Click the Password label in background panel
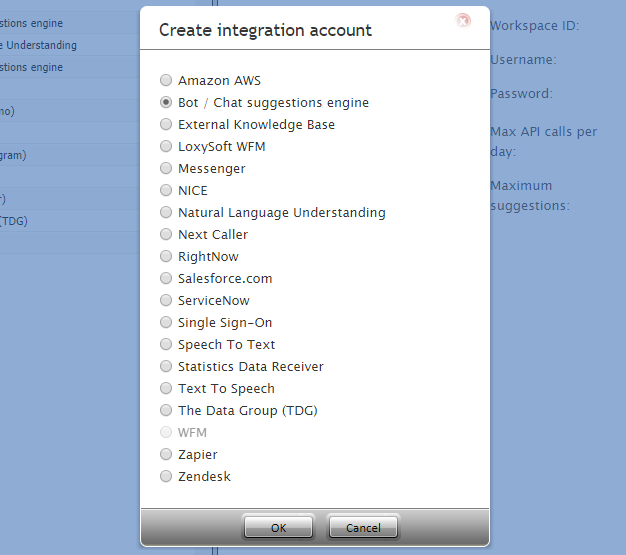Image resolution: width=626 pixels, height=555 pixels. [x=522, y=93]
